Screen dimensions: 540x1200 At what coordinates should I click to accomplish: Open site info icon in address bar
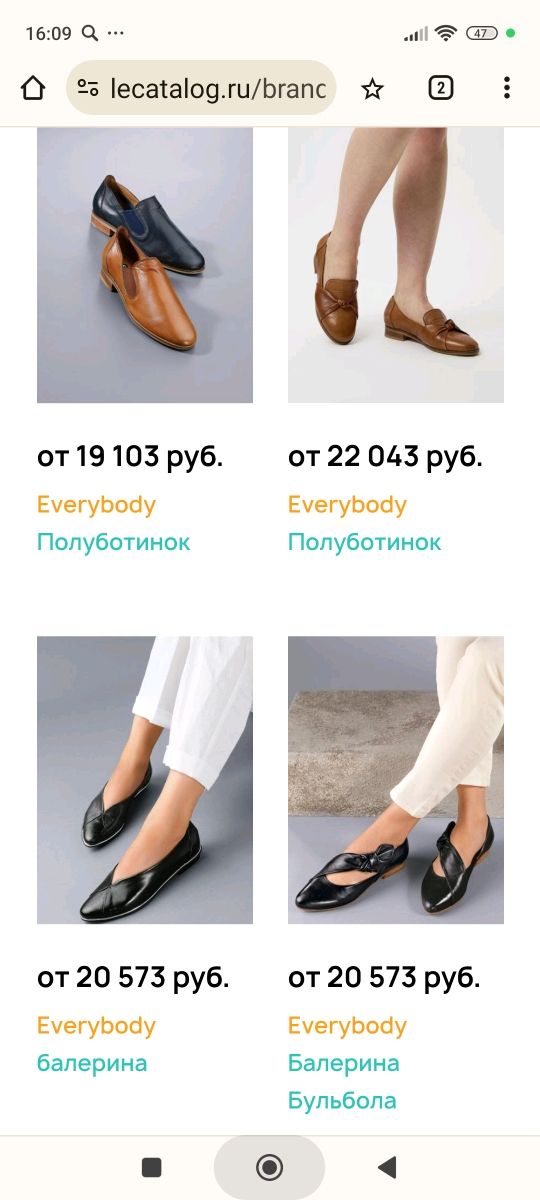pyautogui.click(x=88, y=88)
